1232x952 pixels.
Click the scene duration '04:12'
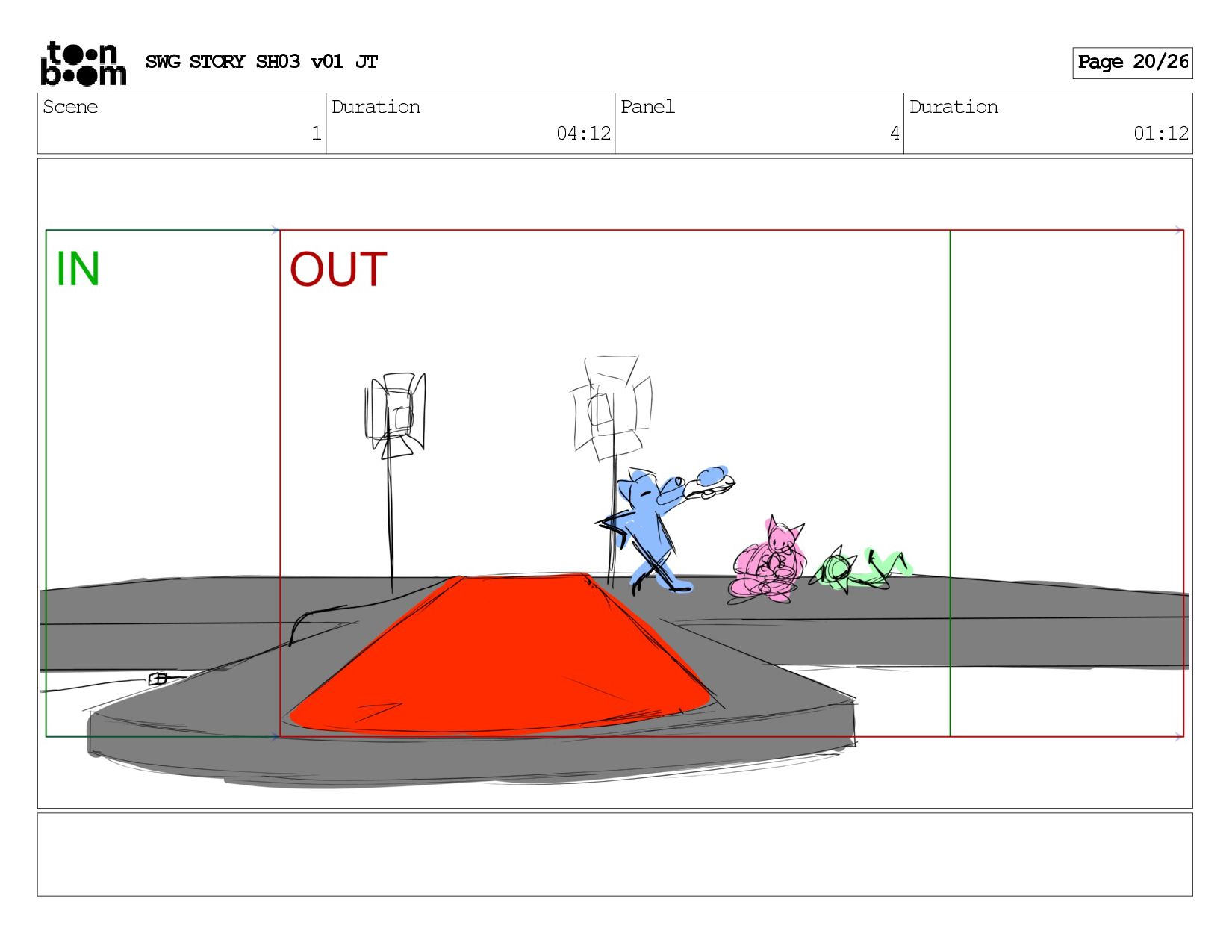pyautogui.click(x=583, y=134)
